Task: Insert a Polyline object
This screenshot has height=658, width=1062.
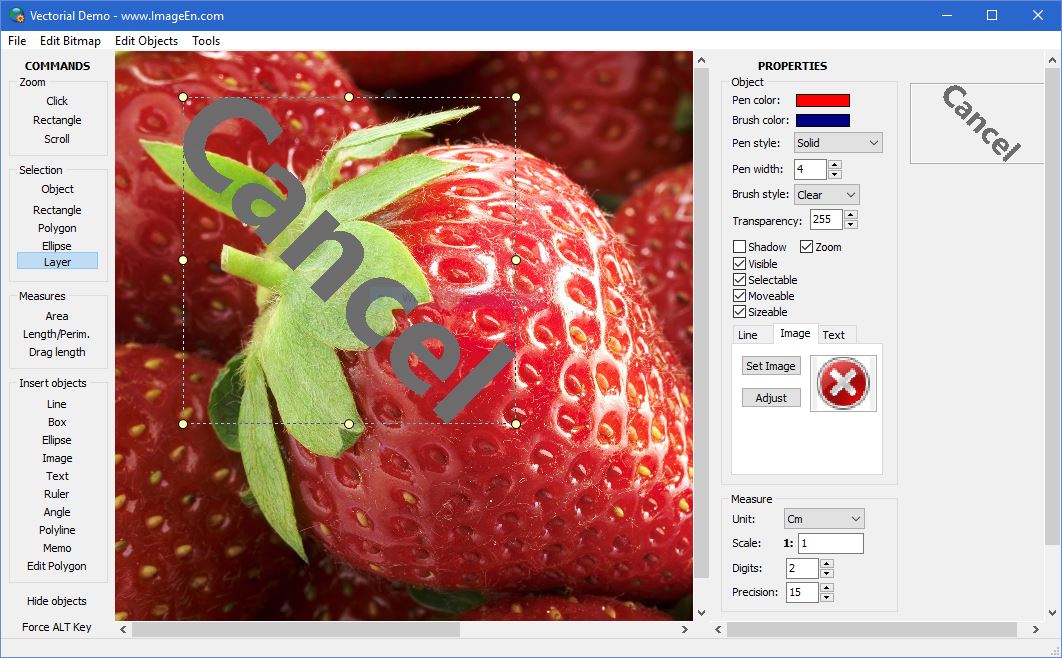Action: point(57,530)
